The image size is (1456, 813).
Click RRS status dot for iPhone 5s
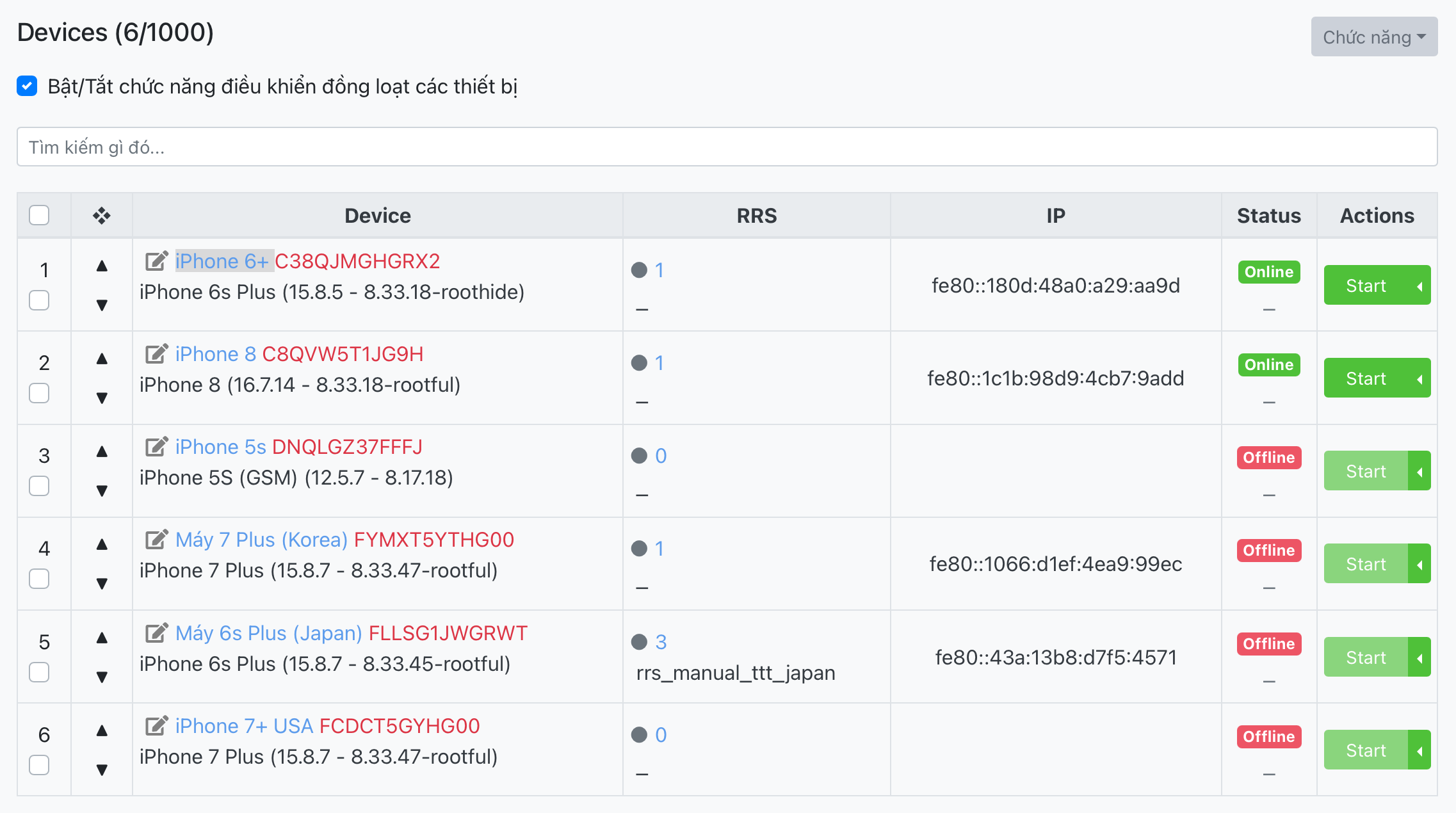tap(639, 456)
